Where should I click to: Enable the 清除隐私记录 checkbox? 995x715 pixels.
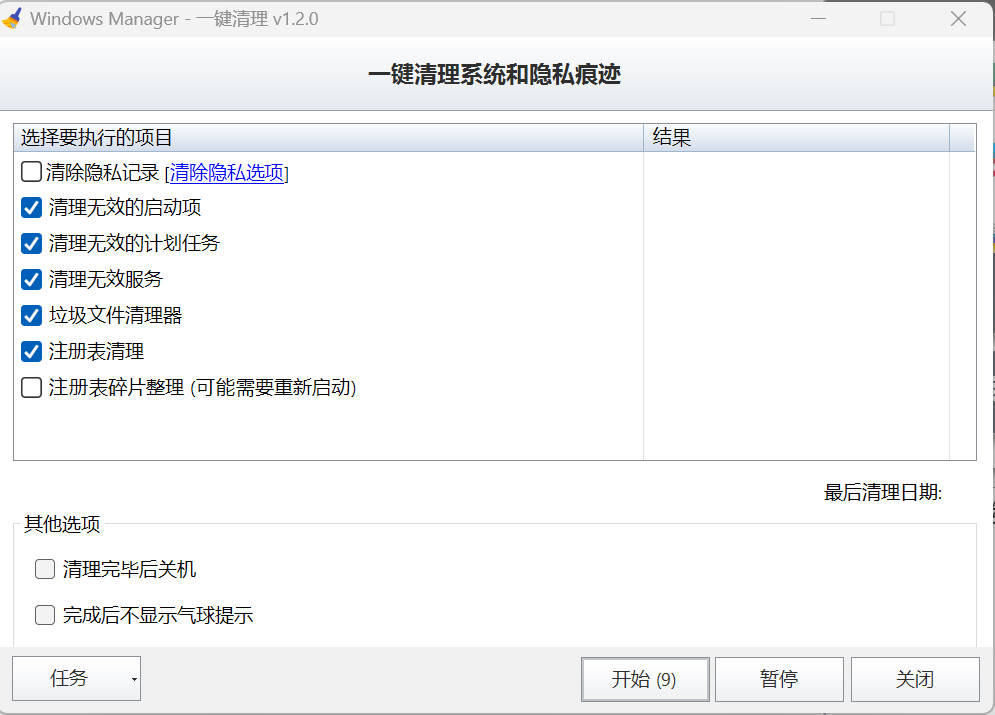tap(32, 172)
